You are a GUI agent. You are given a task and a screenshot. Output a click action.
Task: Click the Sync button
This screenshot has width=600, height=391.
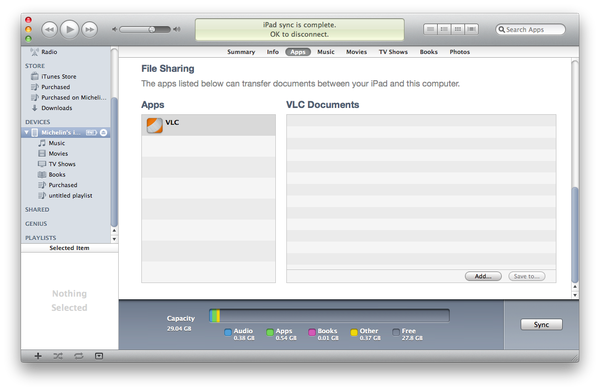[541, 324]
